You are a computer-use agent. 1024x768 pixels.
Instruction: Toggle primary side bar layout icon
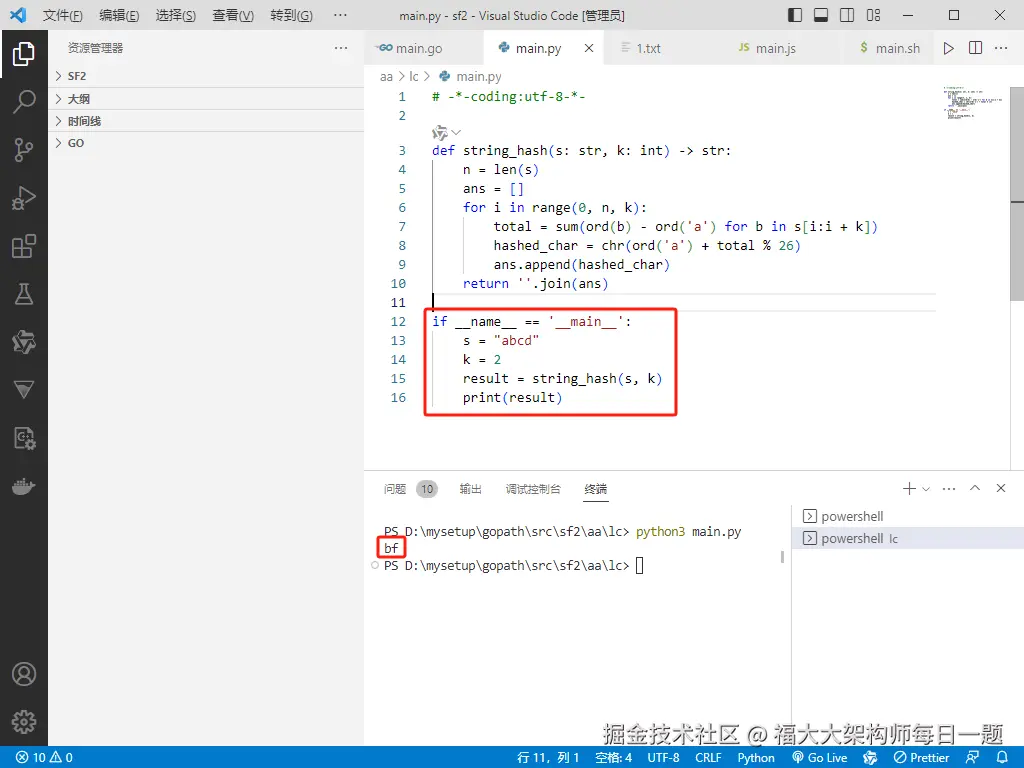[x=795, y=15]
